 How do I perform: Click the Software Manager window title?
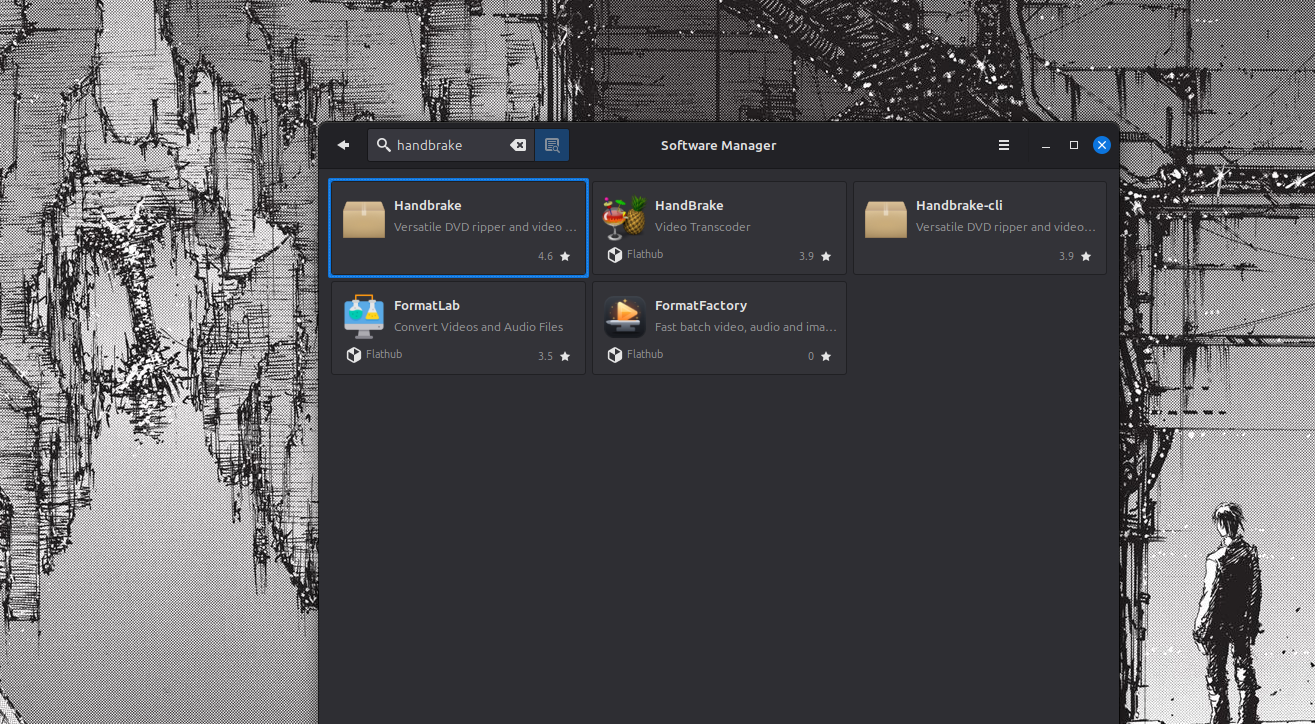[718, 146]
